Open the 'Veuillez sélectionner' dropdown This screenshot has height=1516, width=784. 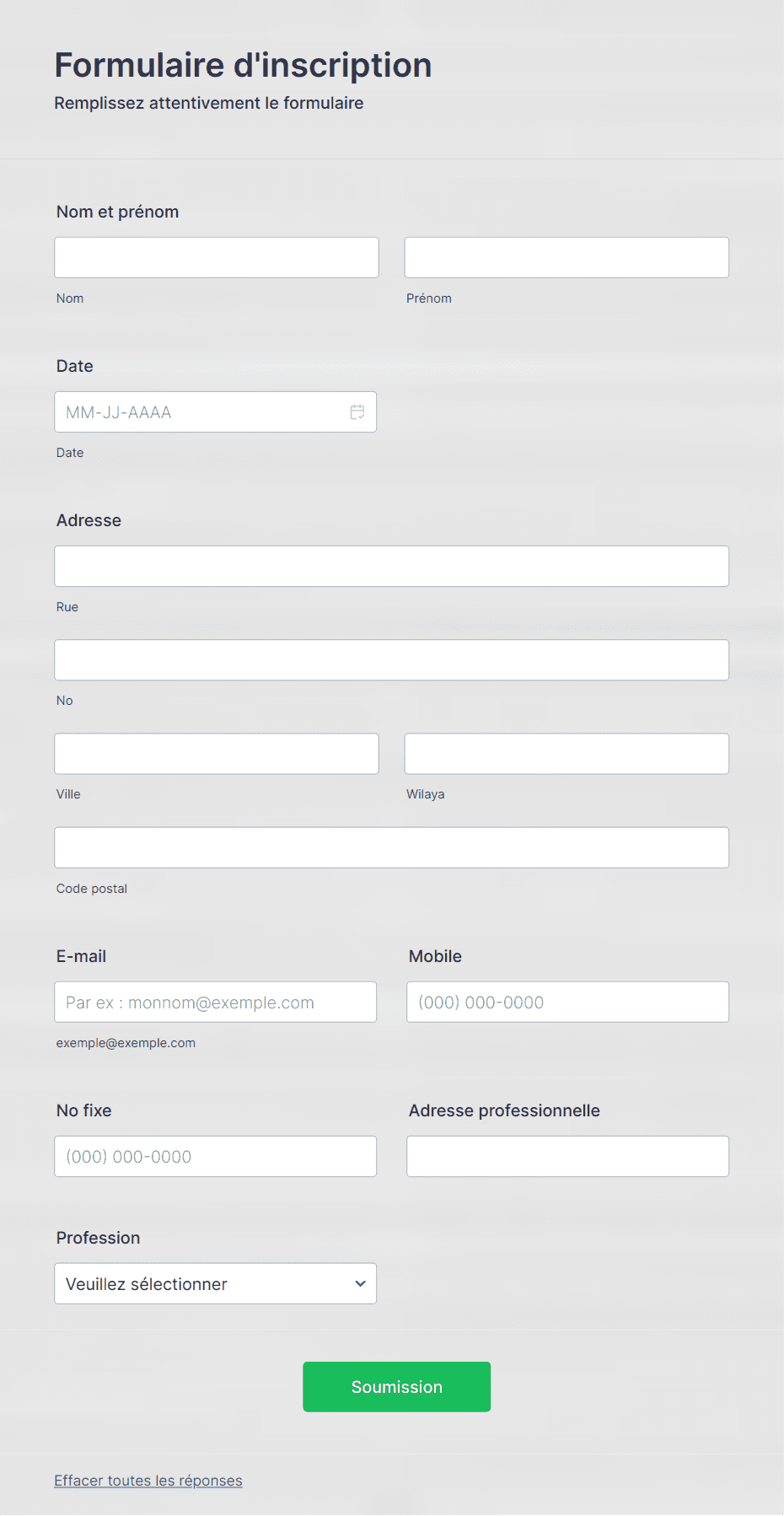[216, 1283]
